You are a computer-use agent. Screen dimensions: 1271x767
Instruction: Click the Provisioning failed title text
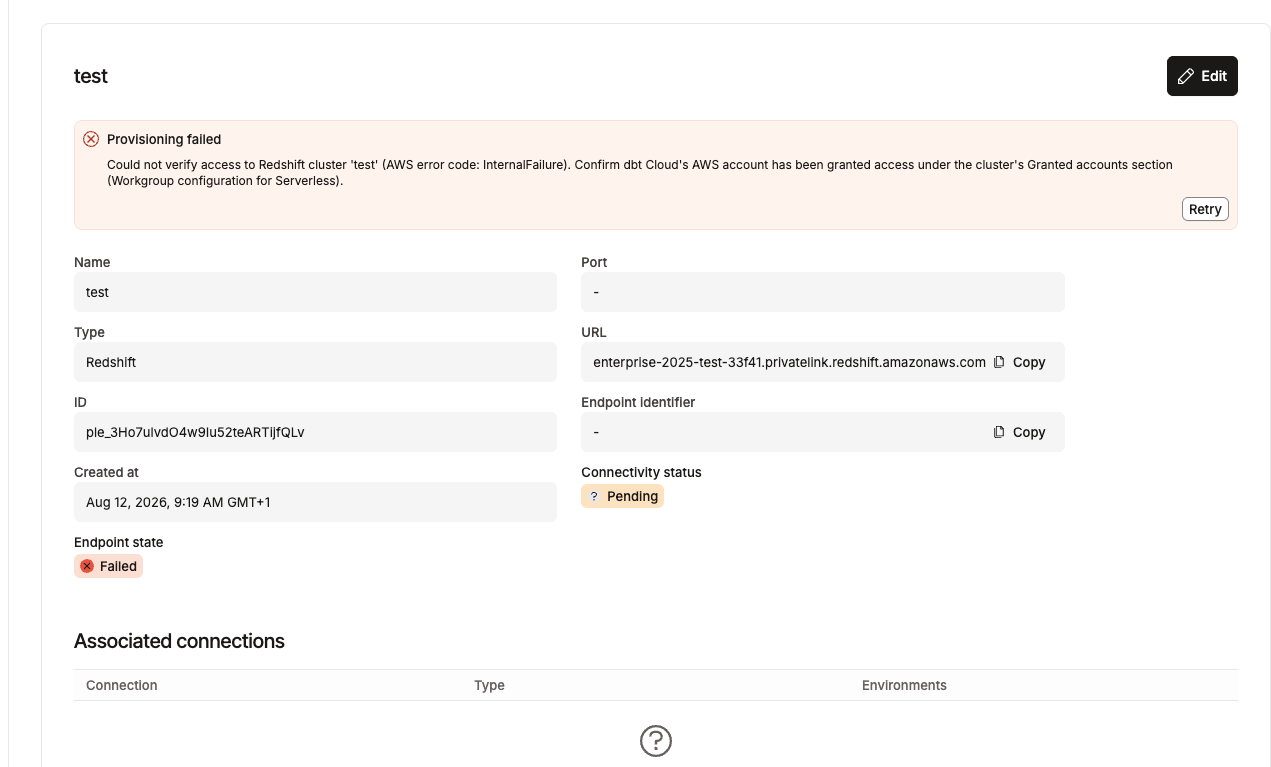(164, 139)
